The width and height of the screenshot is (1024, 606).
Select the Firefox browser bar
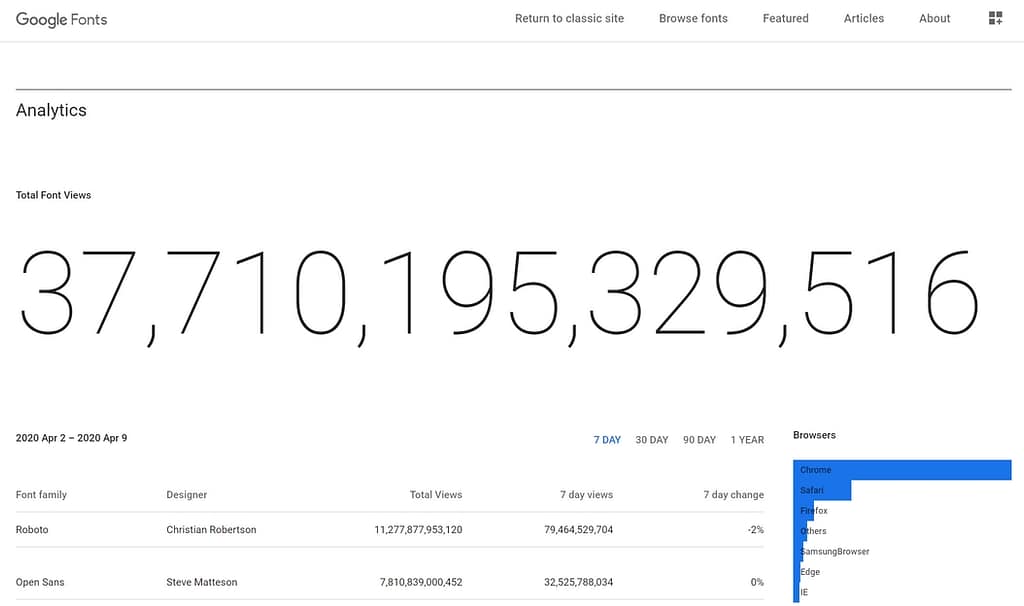pos(804,511)
